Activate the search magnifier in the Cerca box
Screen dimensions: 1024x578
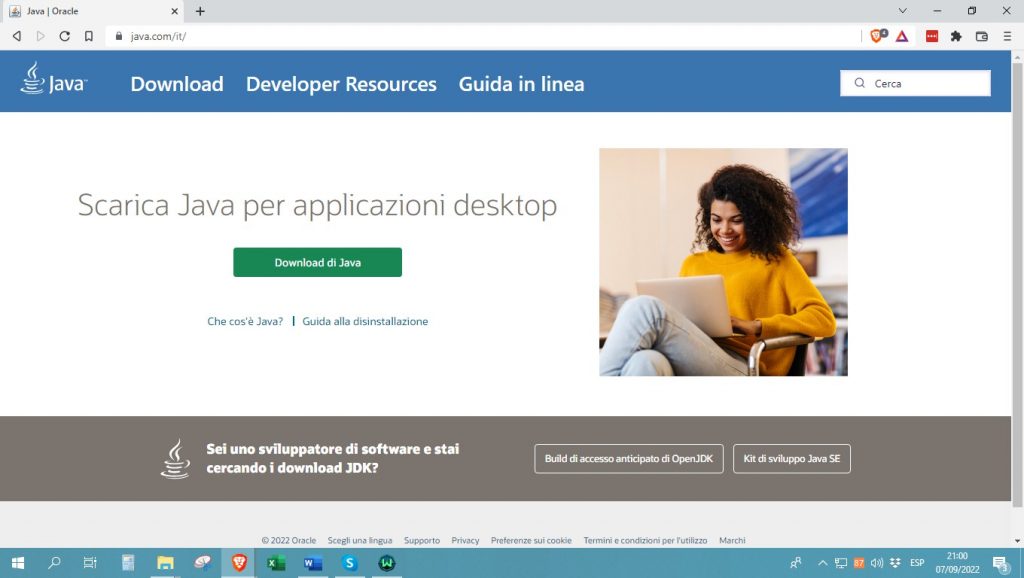pyautogui.click(x=860, y=83)
